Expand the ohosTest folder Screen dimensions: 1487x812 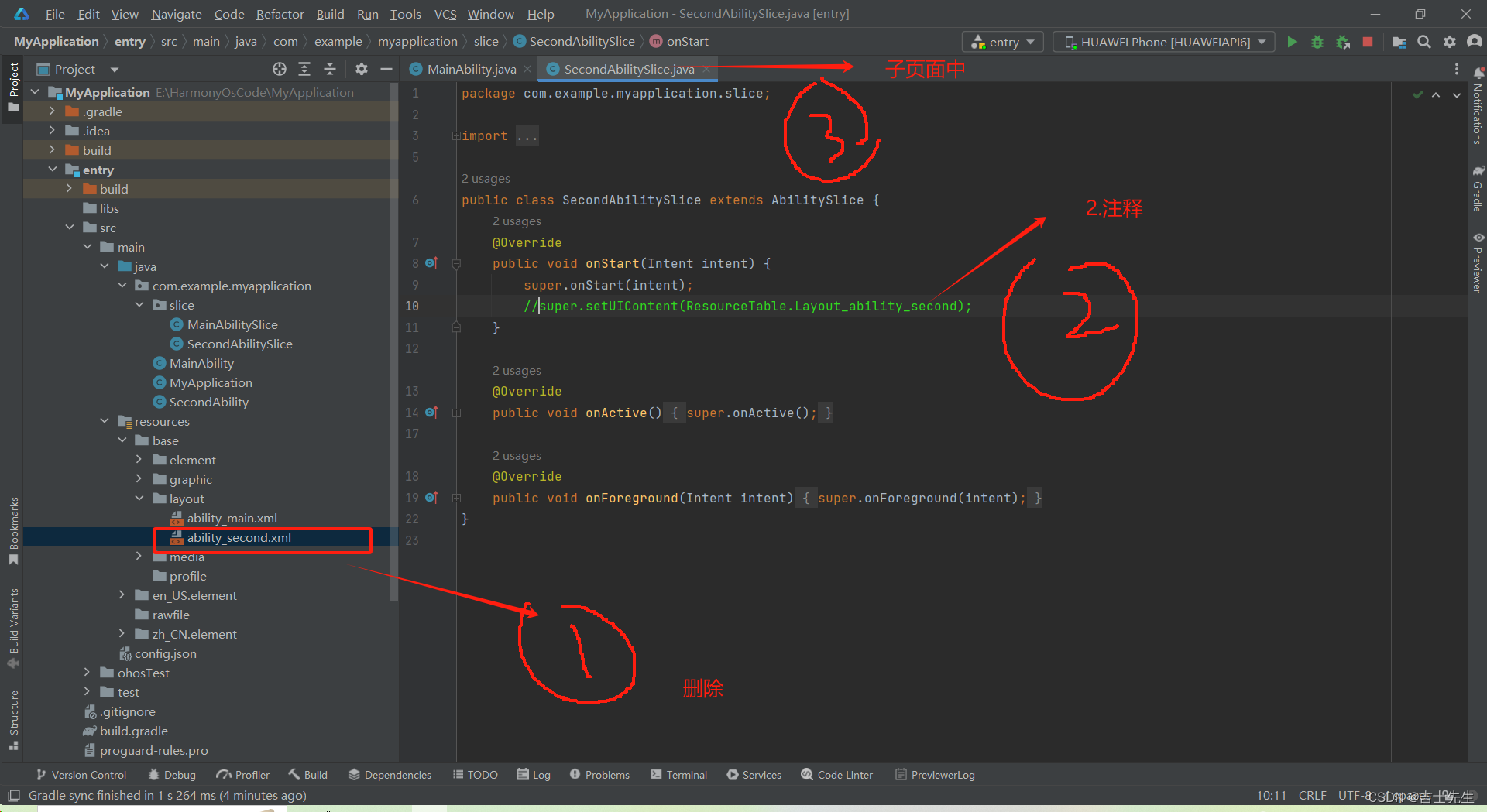pyautogui.click(x=87, y=673)
